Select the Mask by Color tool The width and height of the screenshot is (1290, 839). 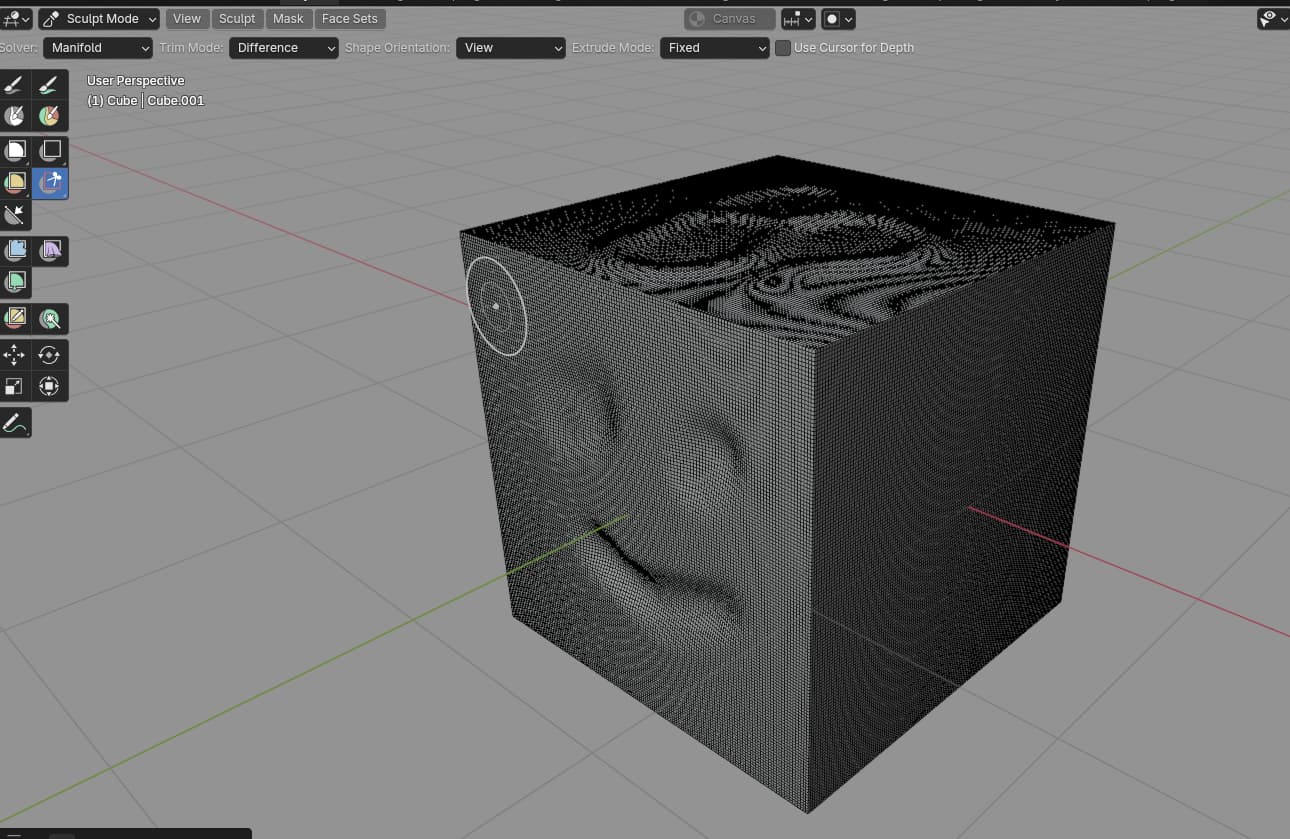tap(50, 319)
